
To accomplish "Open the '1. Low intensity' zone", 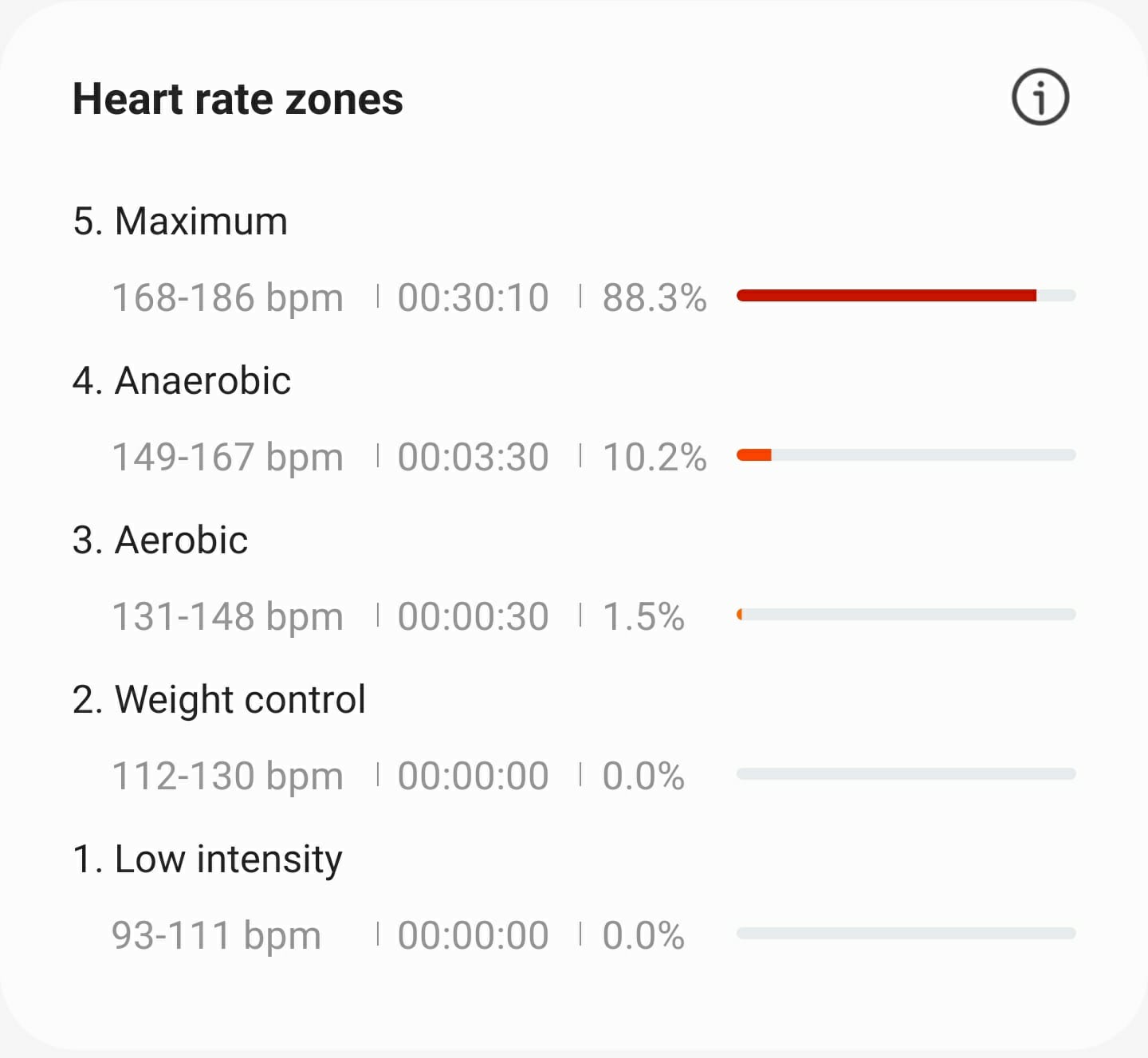I will [207, 858].
